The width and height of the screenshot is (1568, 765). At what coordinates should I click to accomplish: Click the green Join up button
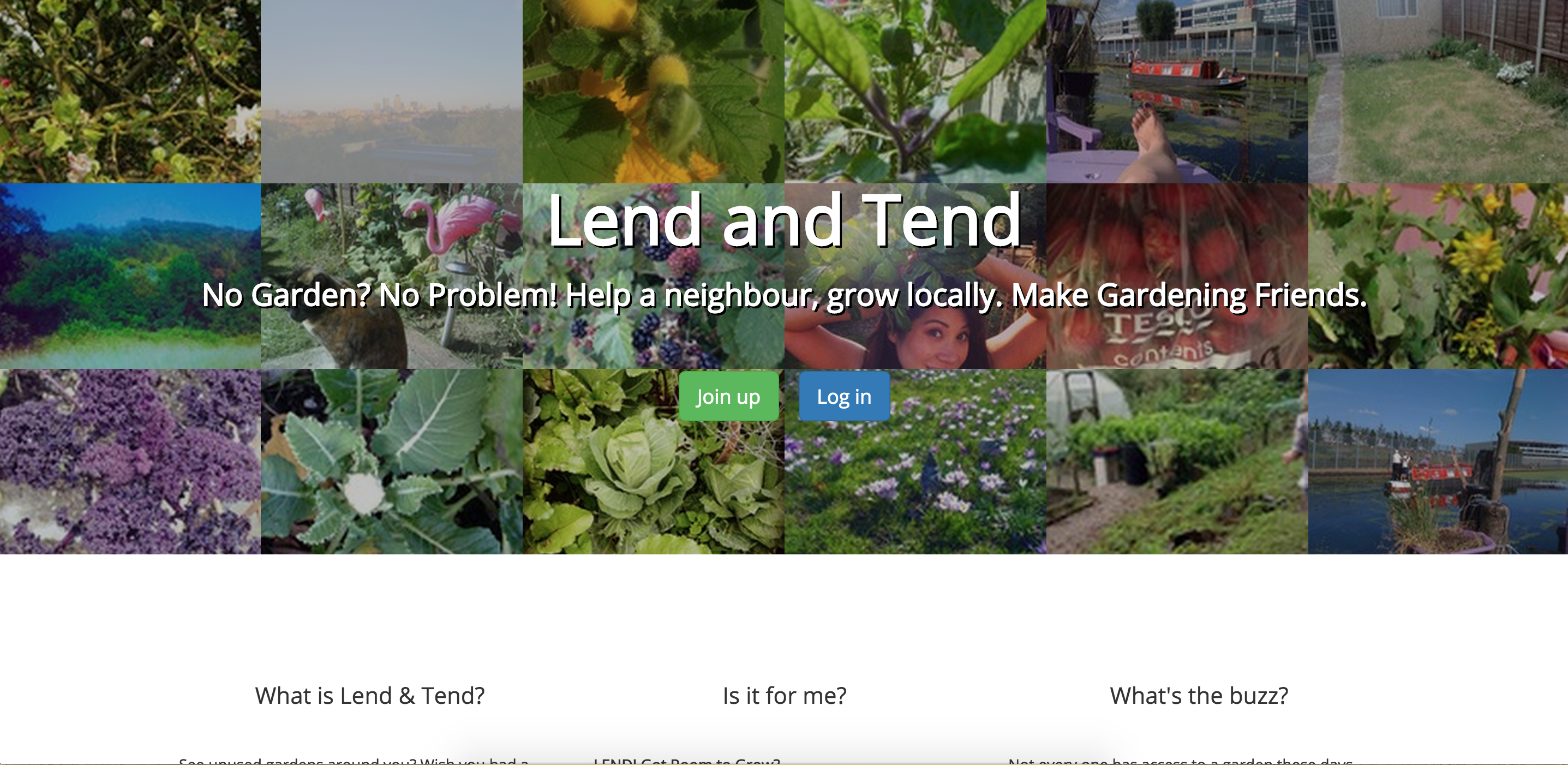coord(728,396)
